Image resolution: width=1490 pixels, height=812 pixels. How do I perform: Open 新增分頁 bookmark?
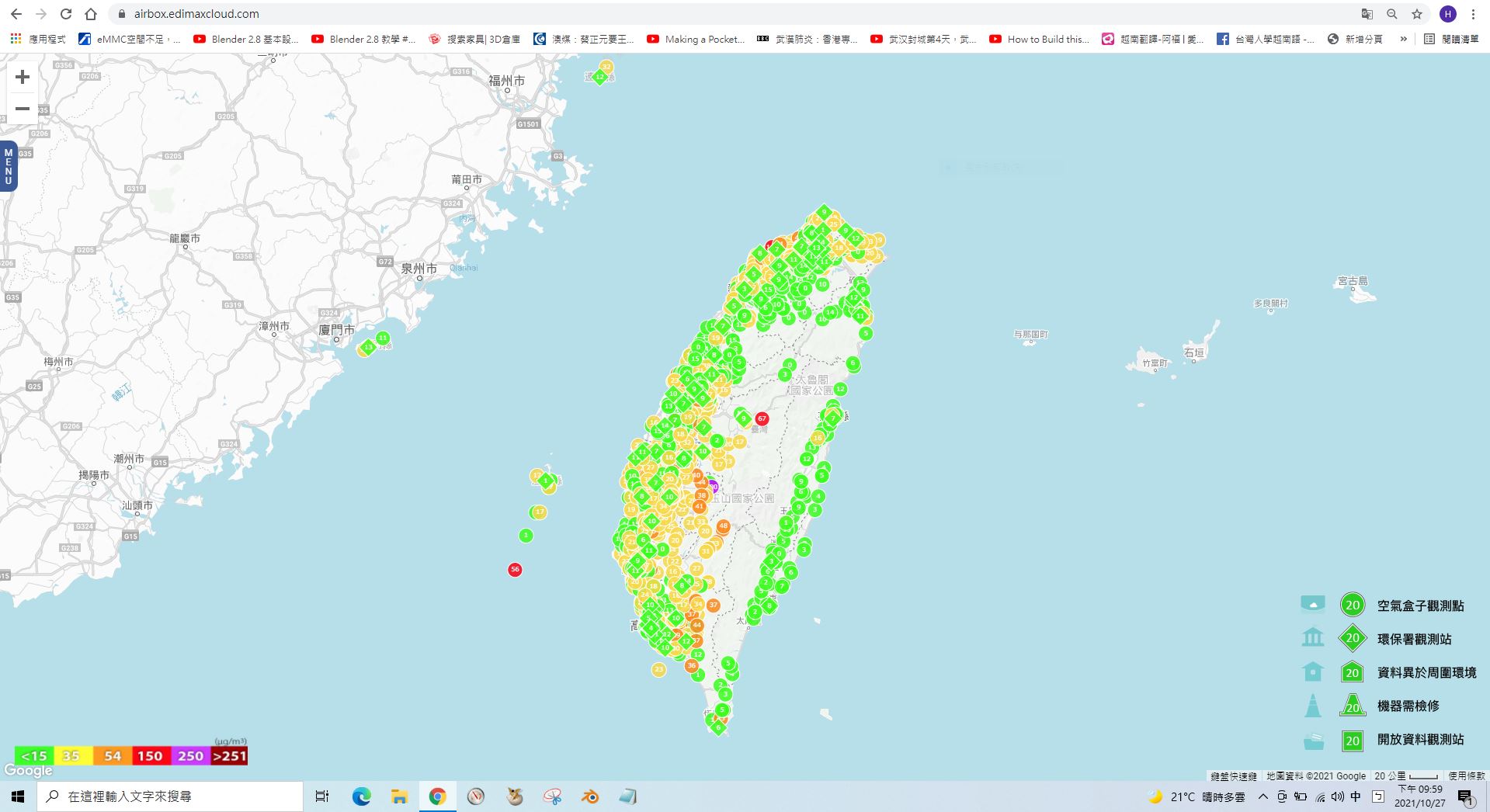1355,39
